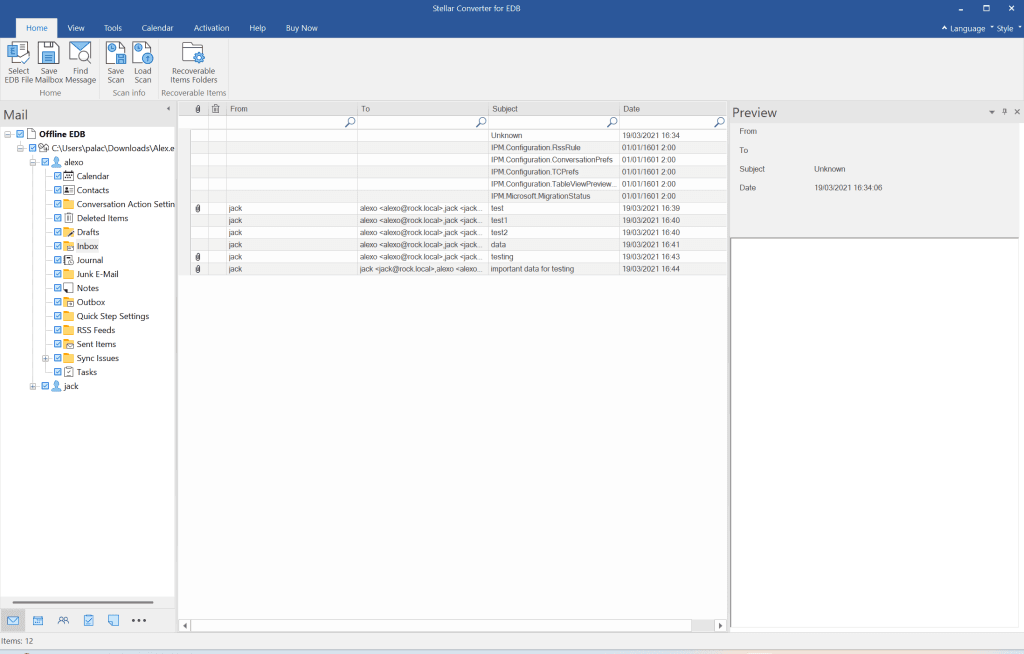The image size is (1024, 654).
Task: Collapse the Offline EDB tree node
Action: 8,134
